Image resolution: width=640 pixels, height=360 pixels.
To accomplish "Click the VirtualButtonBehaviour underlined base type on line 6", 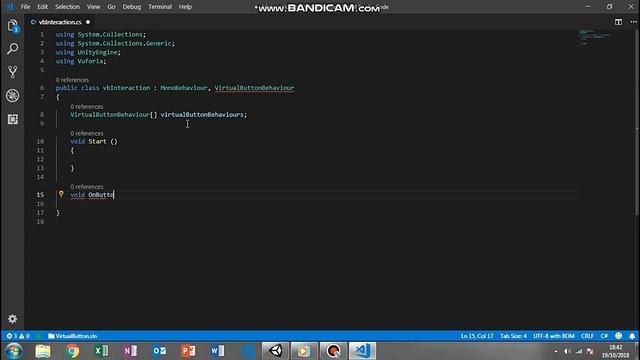I will click(x=254, y=88).
